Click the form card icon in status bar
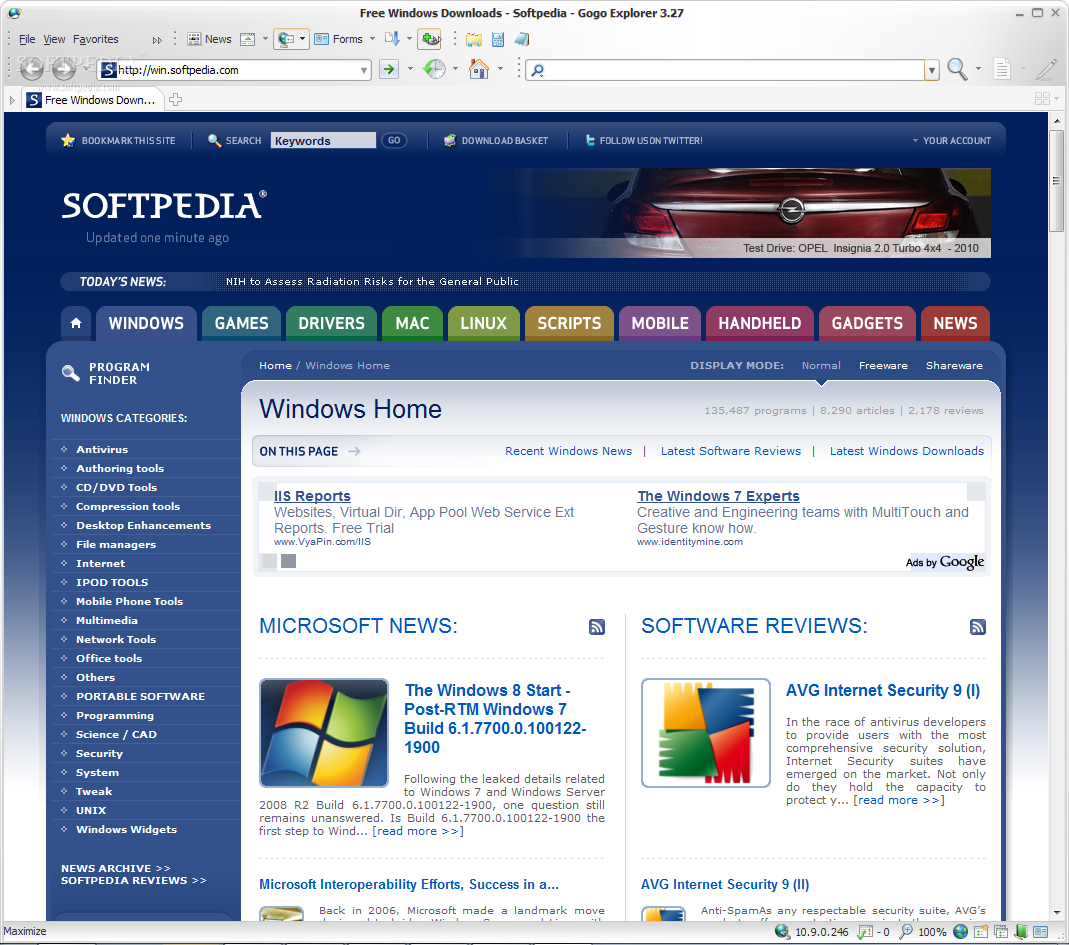Screen dimensions: 1069x945 (1040, 931)
